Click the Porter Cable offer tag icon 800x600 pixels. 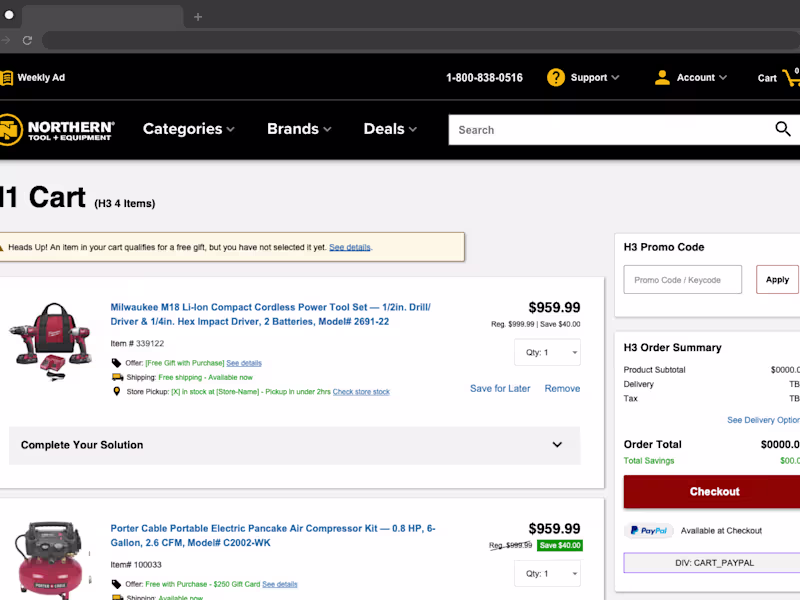click(x=116, y=584)
